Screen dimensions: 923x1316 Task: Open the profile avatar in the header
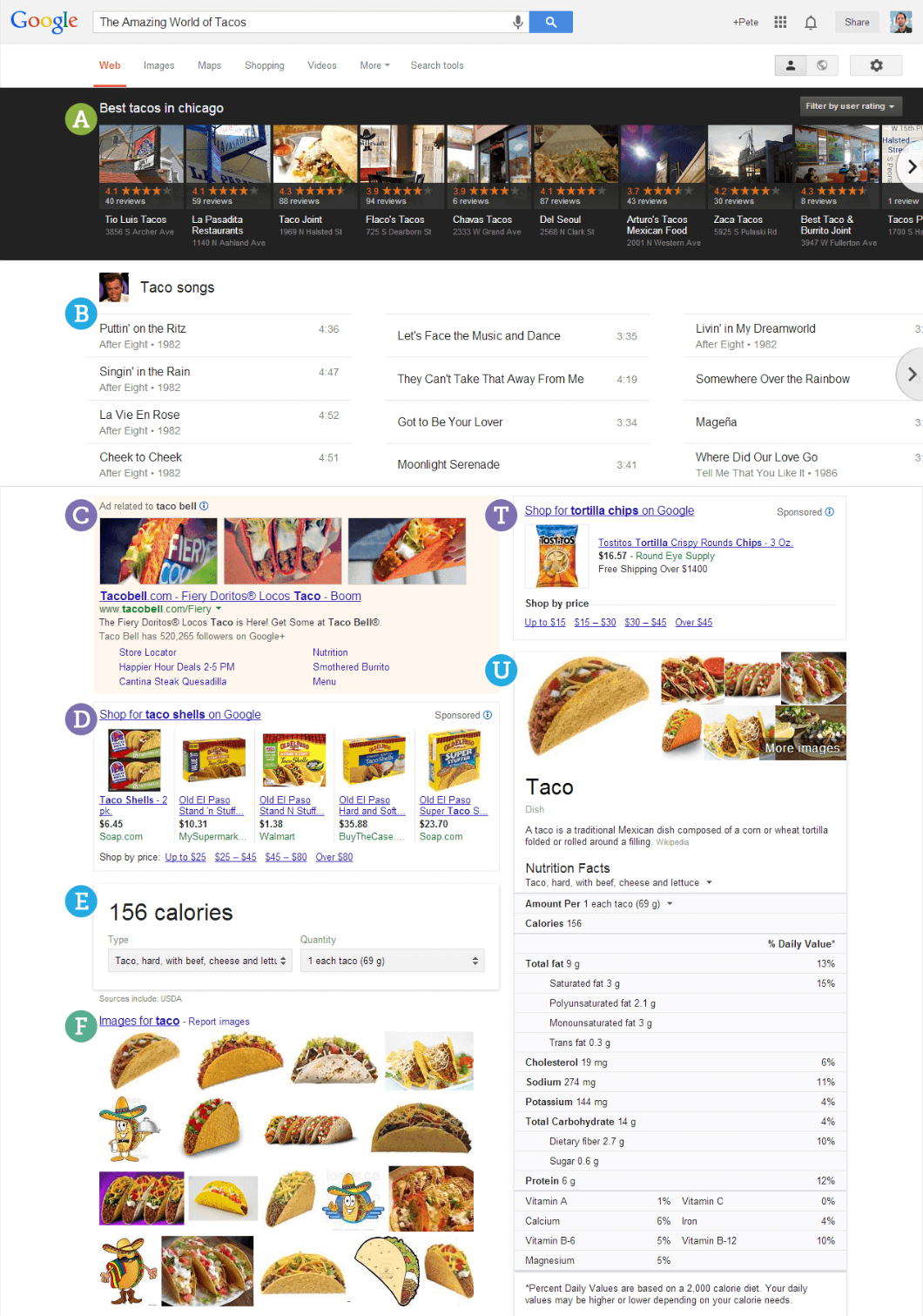pyautogui.click(x=901, y=22)
